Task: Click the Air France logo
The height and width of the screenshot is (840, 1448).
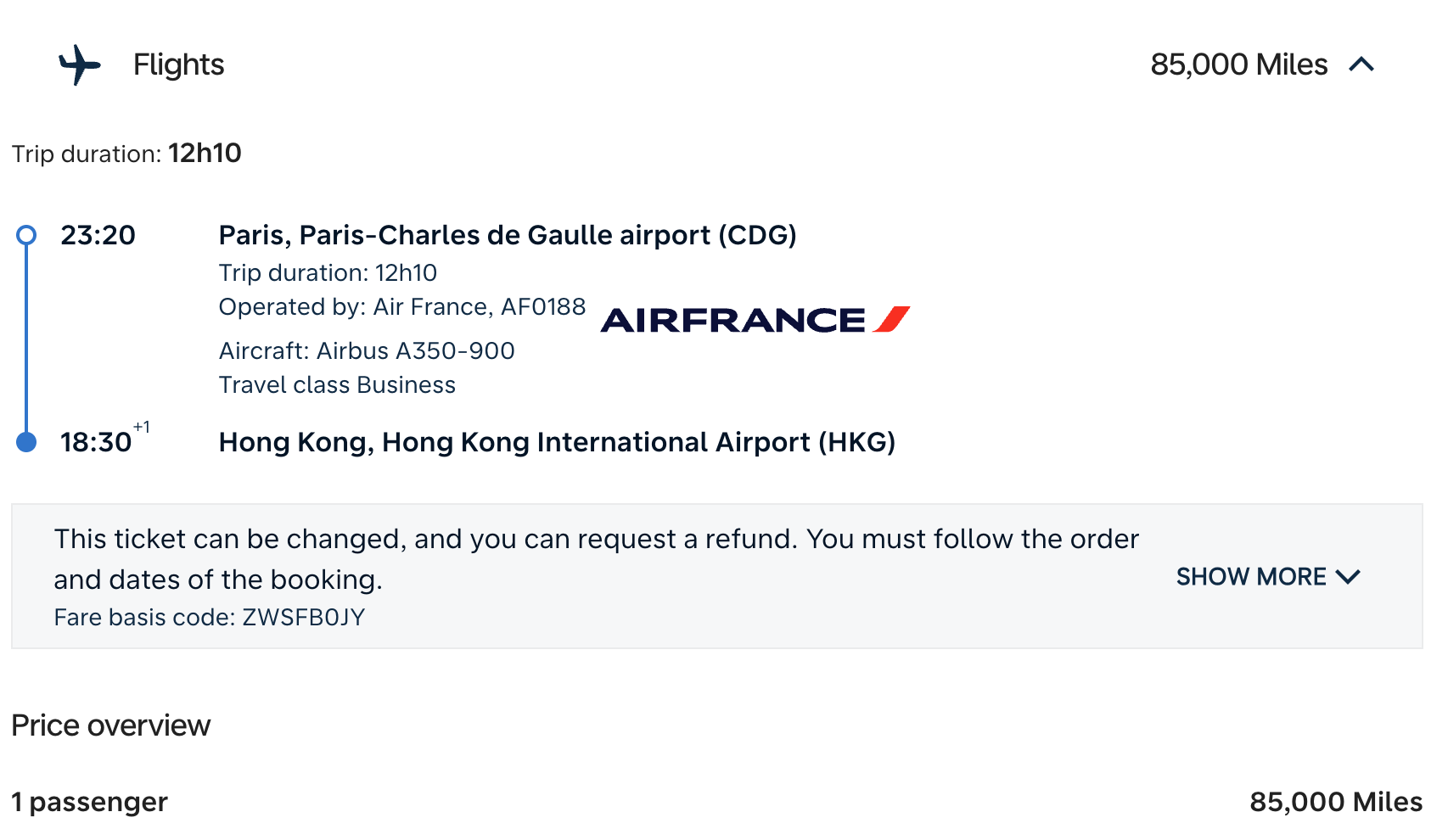Action: pos(755,320)
